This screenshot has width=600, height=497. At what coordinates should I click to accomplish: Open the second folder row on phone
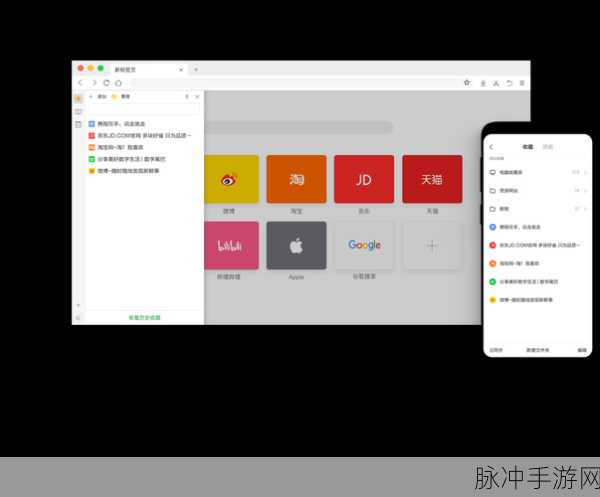pos(538,191)
